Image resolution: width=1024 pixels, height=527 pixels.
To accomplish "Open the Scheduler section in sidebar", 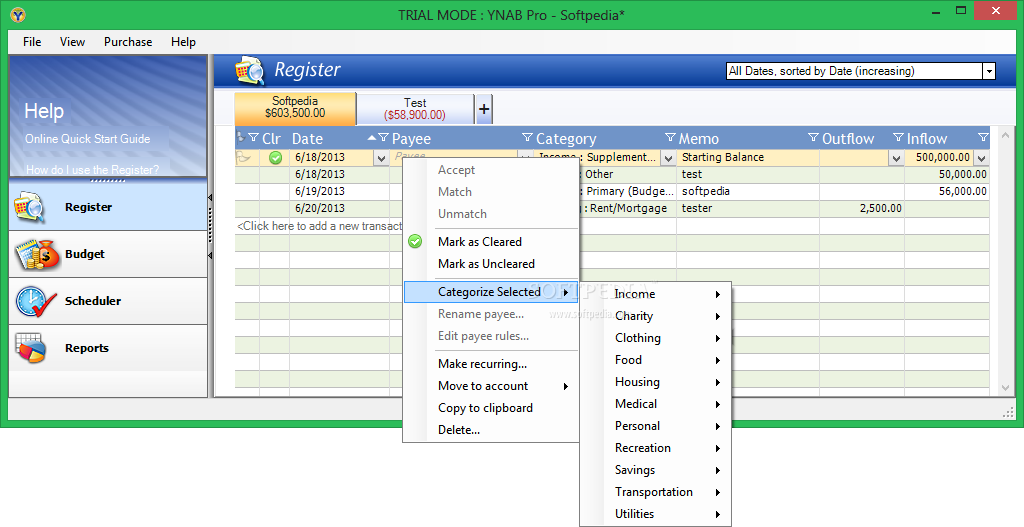I will tap(108, 301).
